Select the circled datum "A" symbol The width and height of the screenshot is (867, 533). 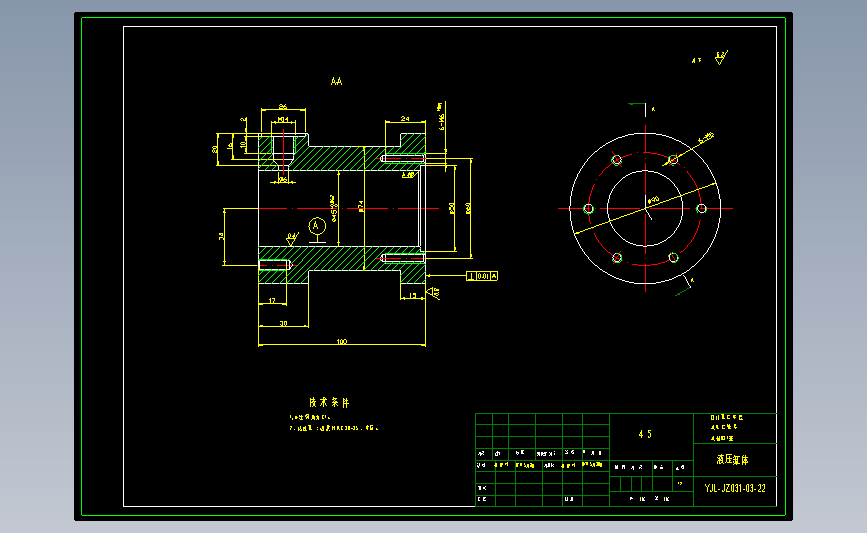click(316, 226)
